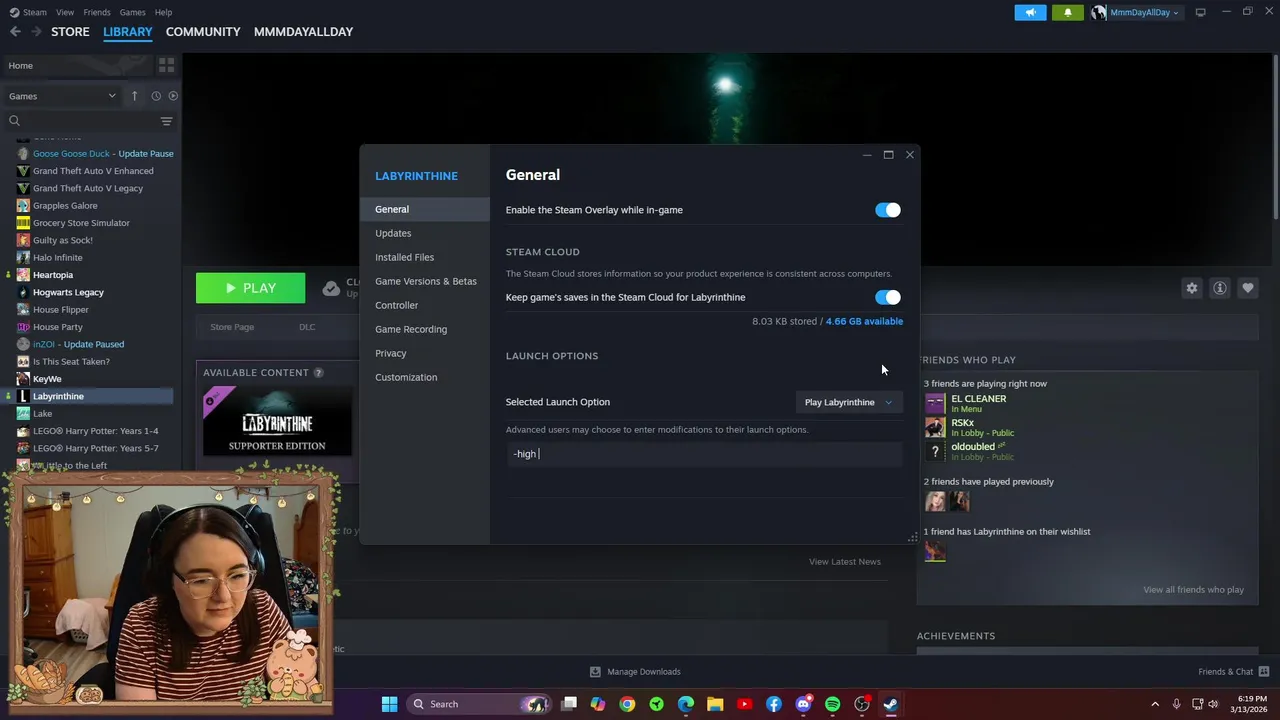
Task: Open the MMMDAYALLDAY profile tab
Action: pos(303,32)
